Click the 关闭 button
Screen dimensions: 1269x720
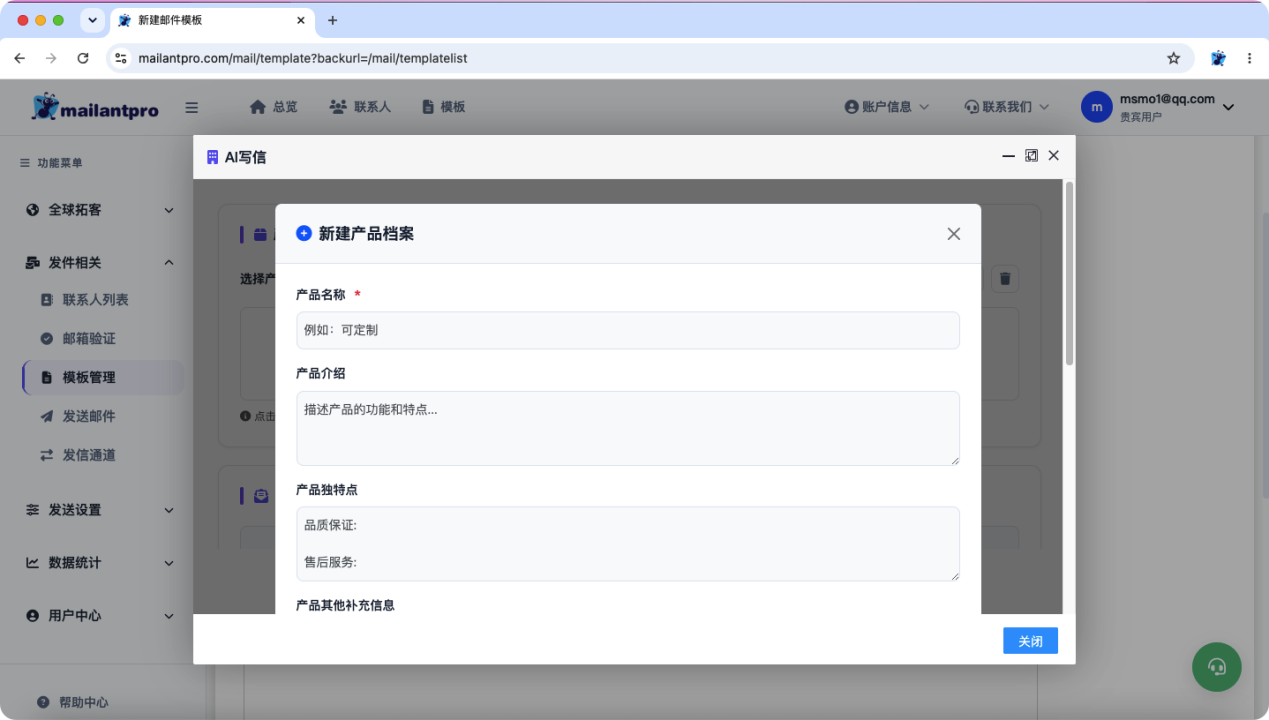tap(1030, 641)
